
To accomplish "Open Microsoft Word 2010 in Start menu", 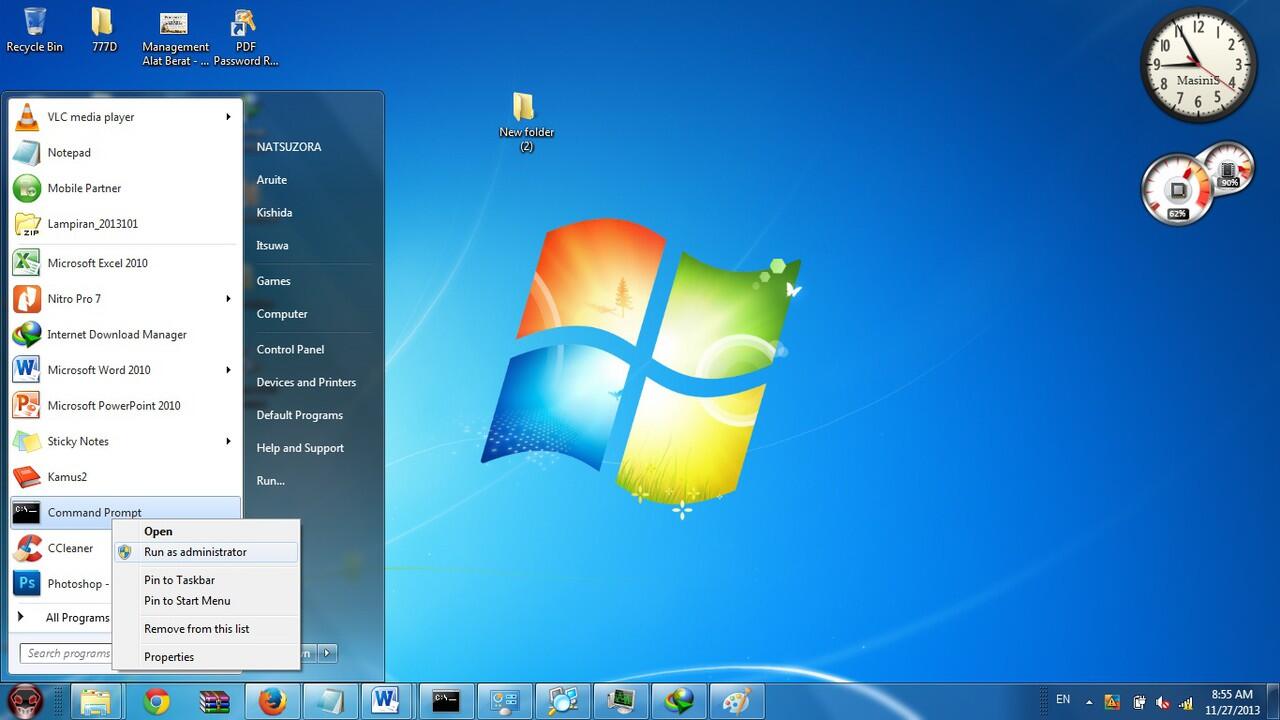I will 125,370.
